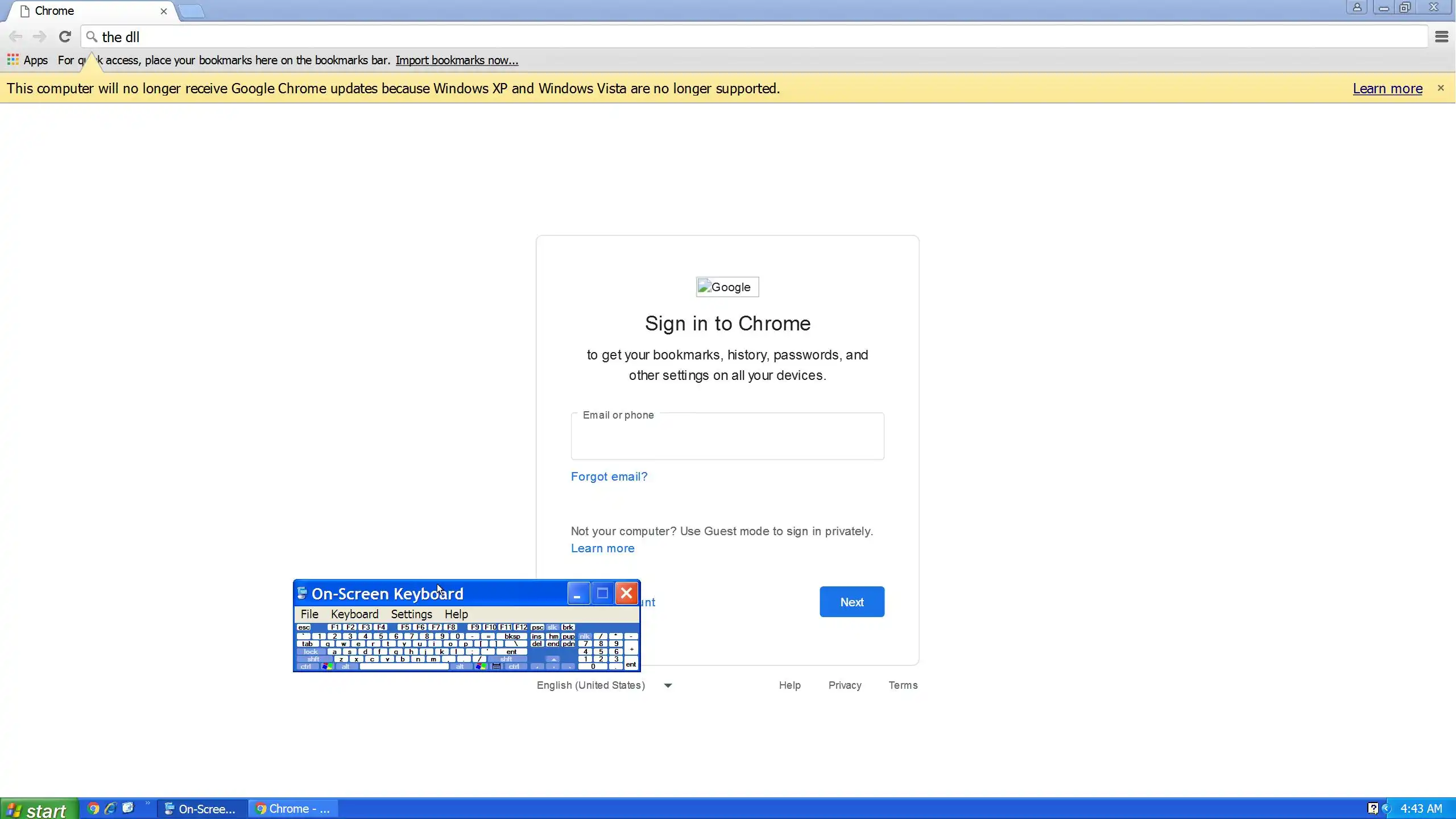The width and height of the screenshot is (1456, 819).
Task: Switch to On-Screen Keyboard taskbar button
Action: click(x=200, y=809)
